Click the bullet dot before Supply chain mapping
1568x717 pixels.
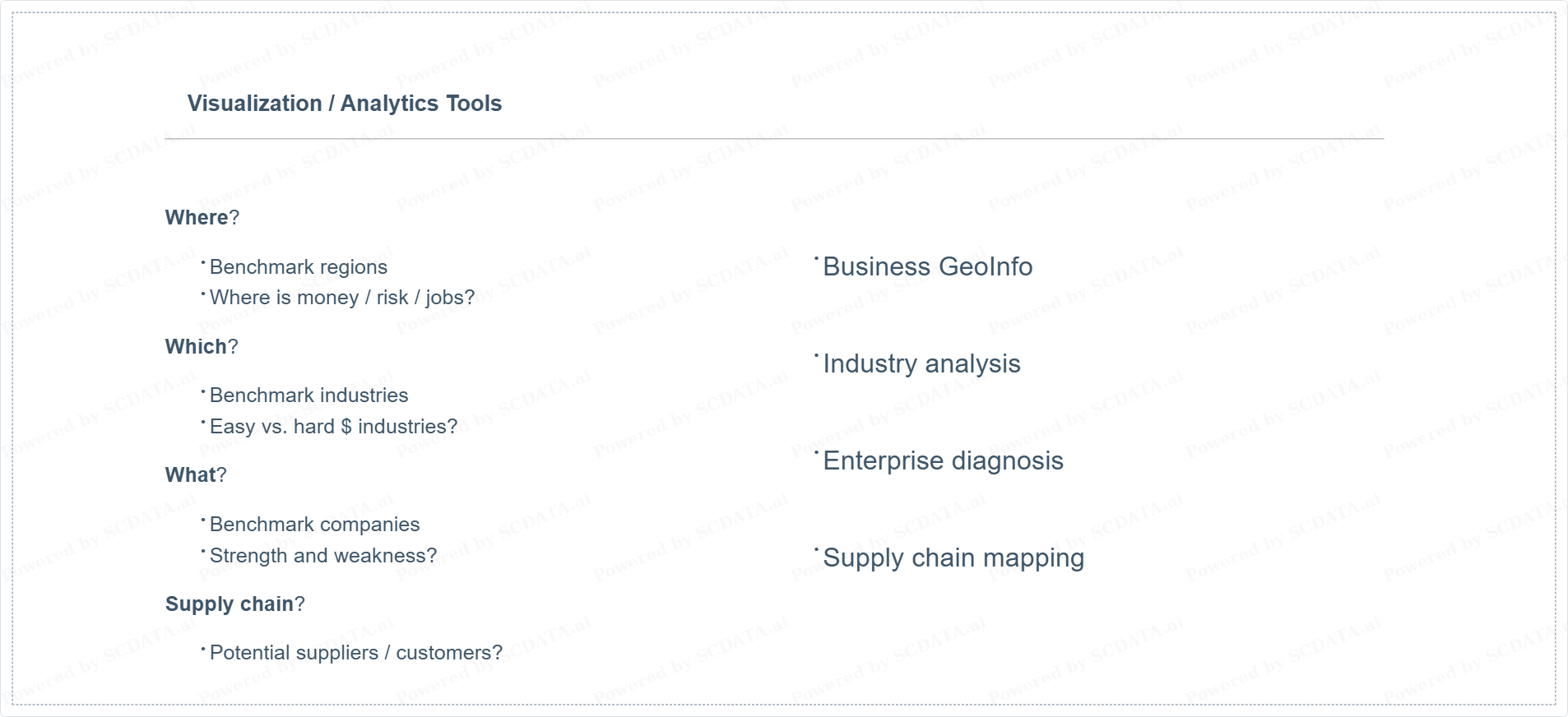coord(816,549)
